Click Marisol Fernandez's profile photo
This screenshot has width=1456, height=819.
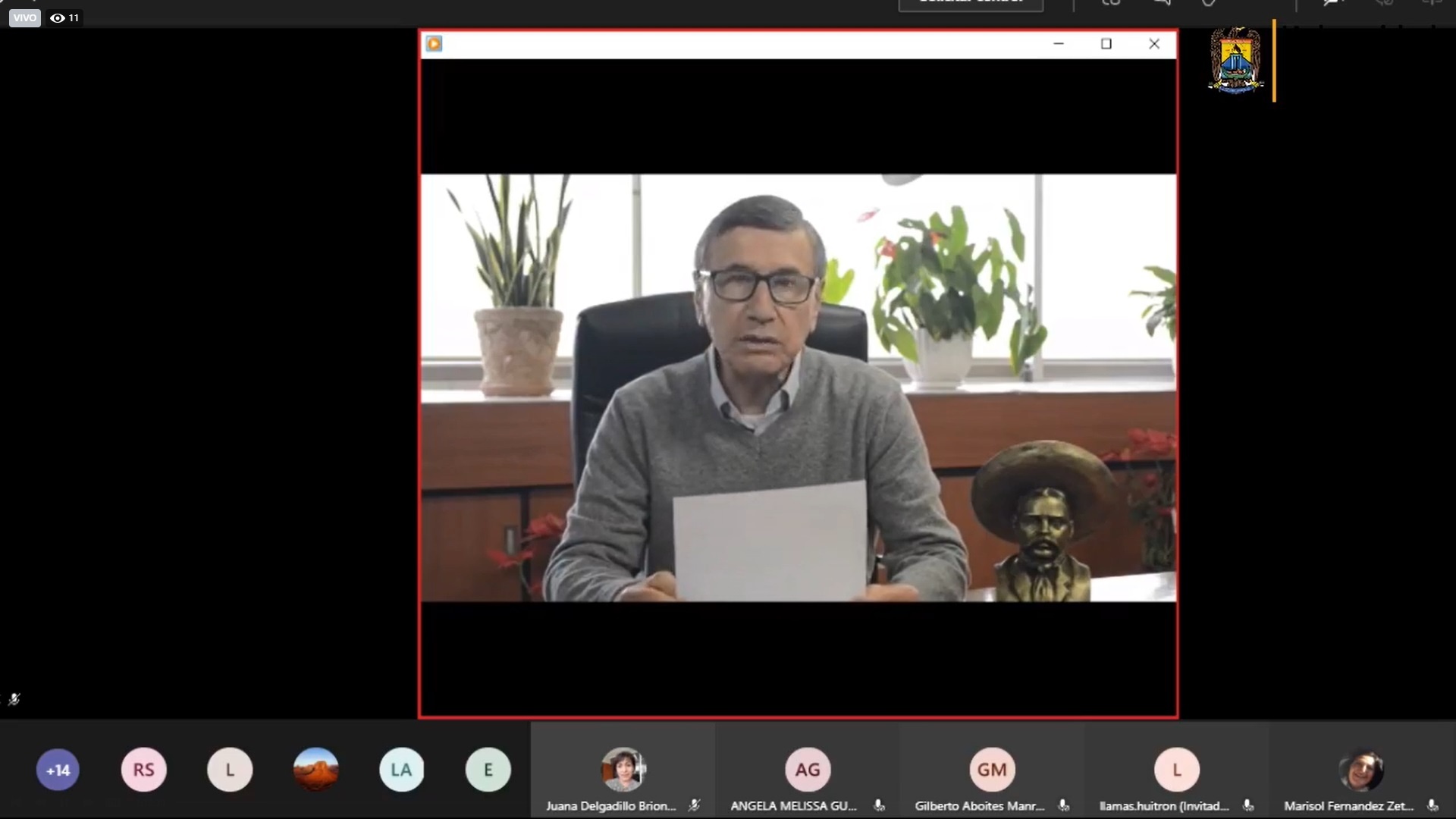[1361, 770]
